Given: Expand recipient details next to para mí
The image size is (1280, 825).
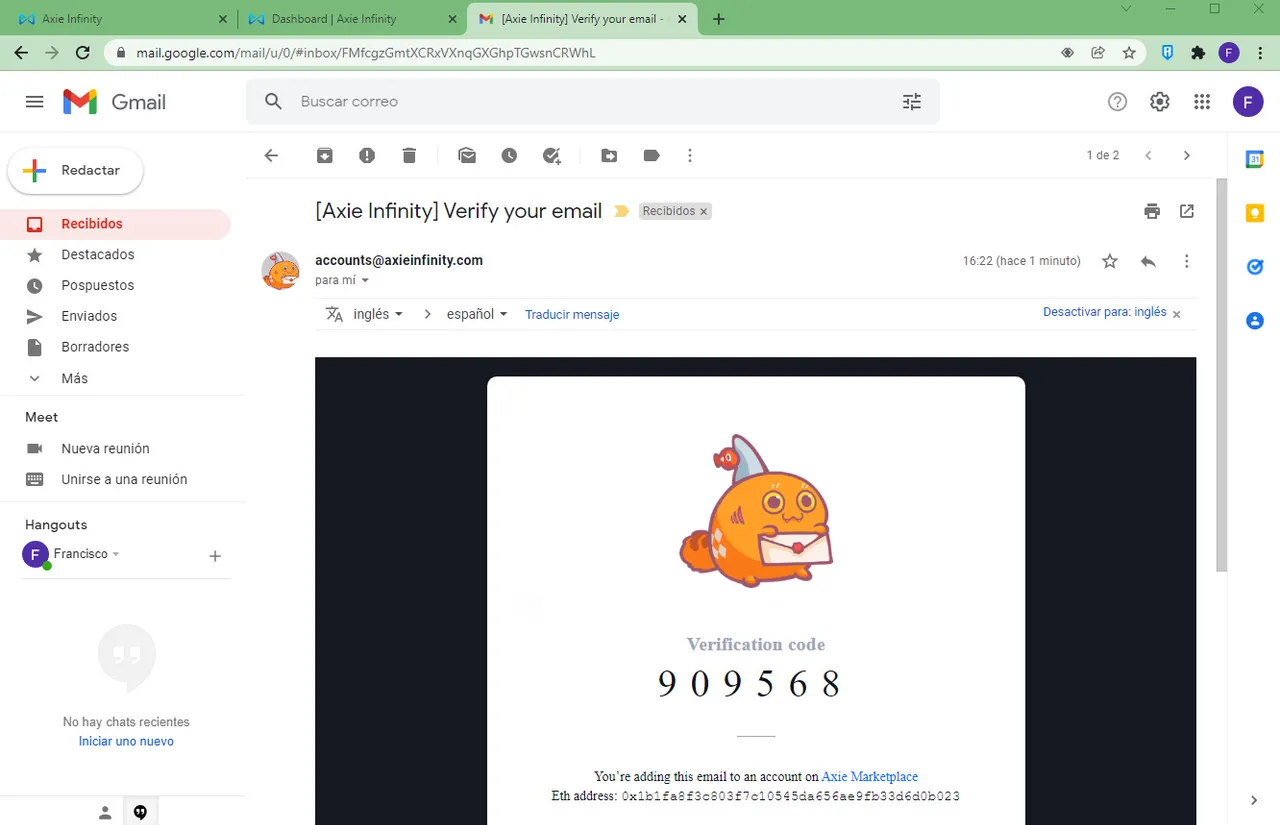Looking at the screenshot, I should click(365, 281).
